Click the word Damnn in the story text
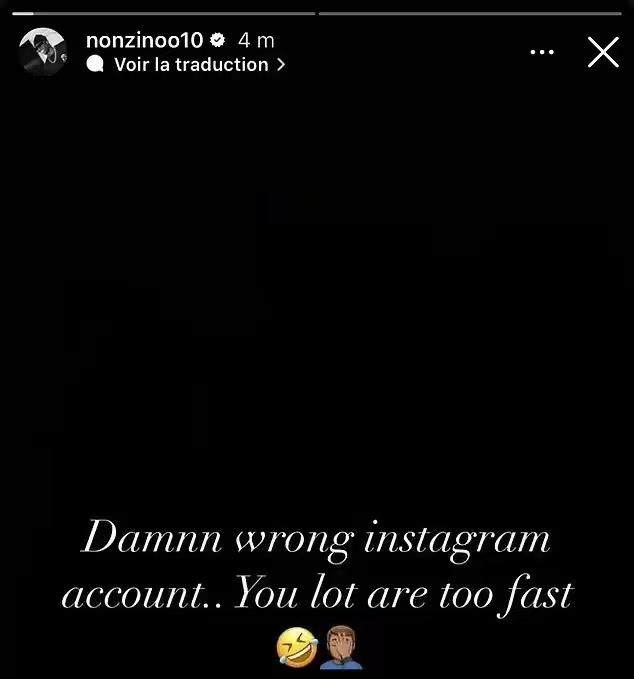The width and height of the screenshot is (634, 679). (x=152, y=538)
